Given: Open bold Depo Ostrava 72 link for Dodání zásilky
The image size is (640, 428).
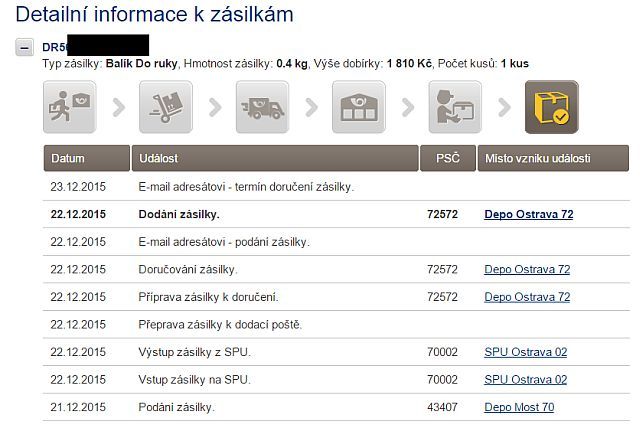Looking at the screenshot, I should coord(529,214).
